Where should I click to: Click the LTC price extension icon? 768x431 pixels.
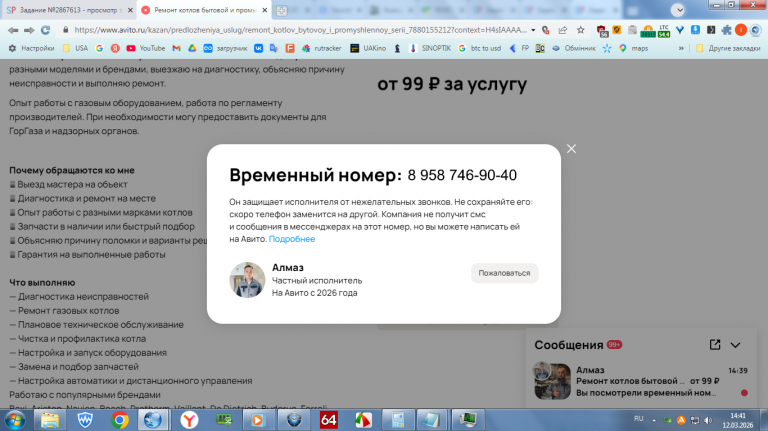point(664,31)
